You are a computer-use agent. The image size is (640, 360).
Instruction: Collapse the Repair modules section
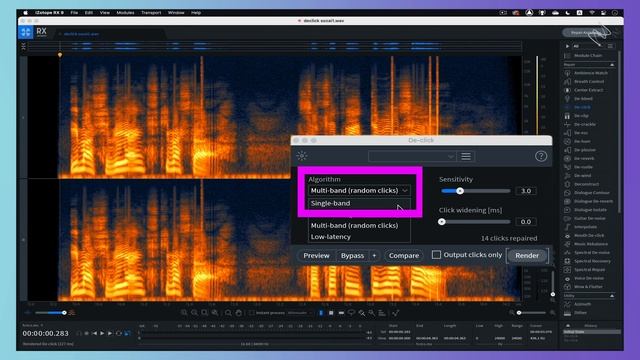coord(612,65)
